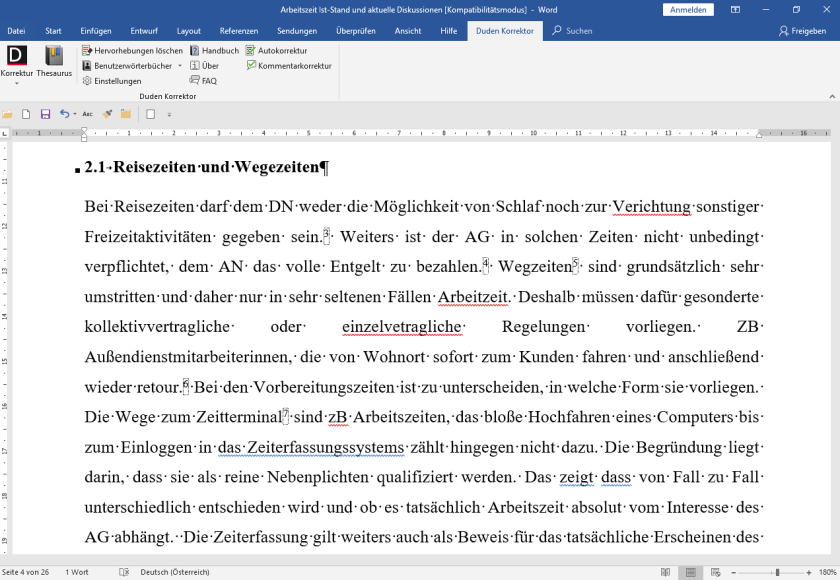Open the Thesaurus
Viewport: 840px width, 580px height.
coord(54,62)
